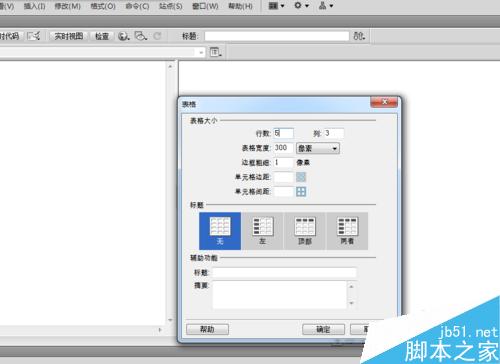Click the 摘要 summary text area

[280, 295]
